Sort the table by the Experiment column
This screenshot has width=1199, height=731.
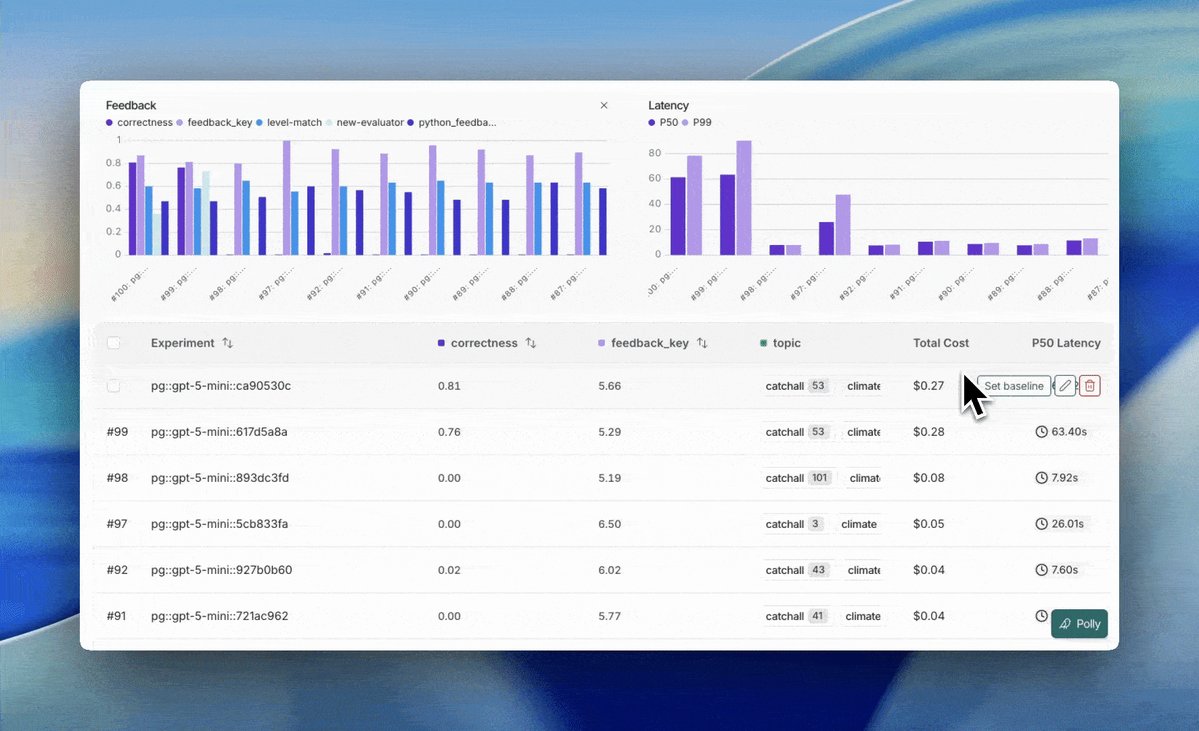(x=227, y=342)
